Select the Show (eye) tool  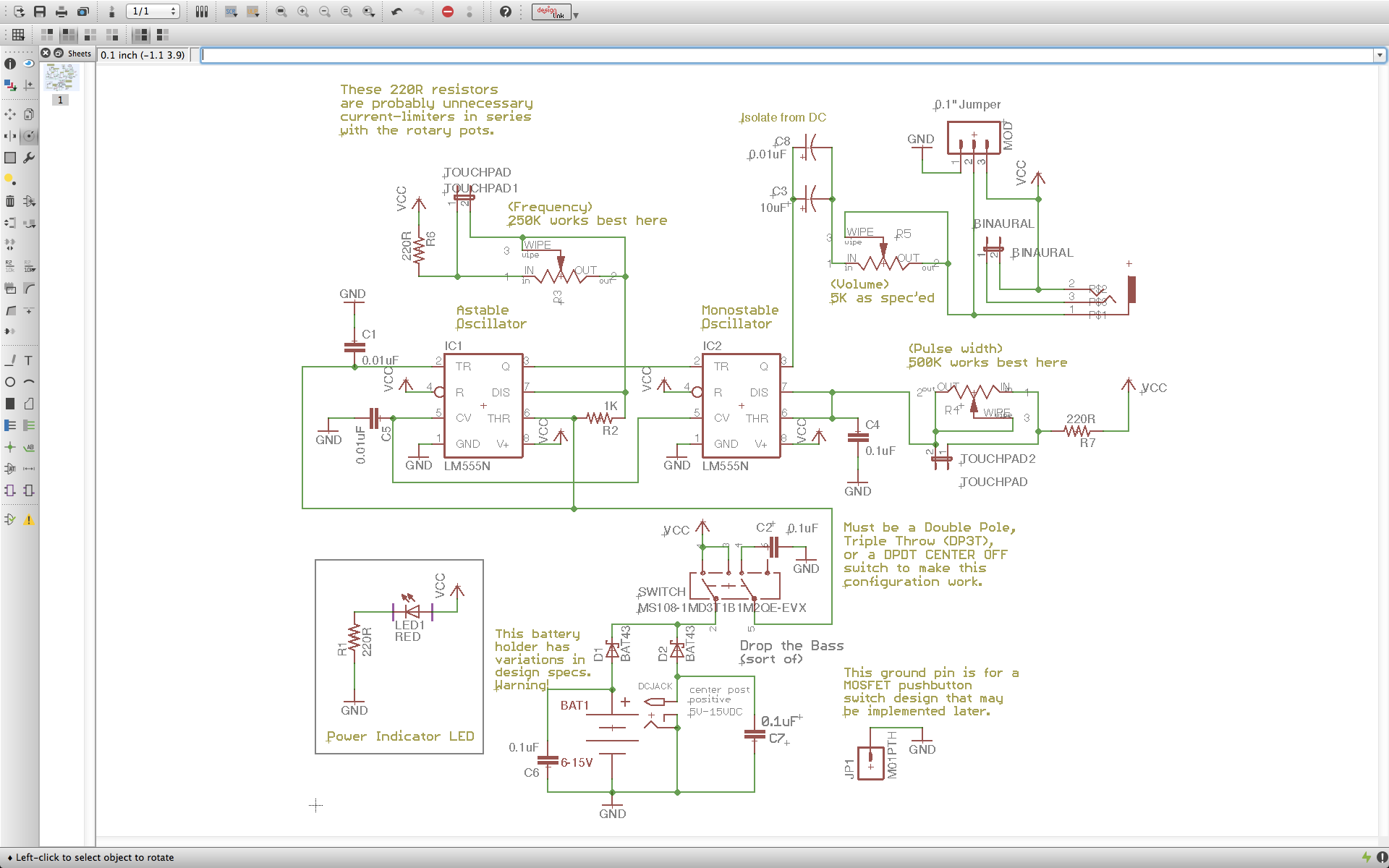coord(29,64)
